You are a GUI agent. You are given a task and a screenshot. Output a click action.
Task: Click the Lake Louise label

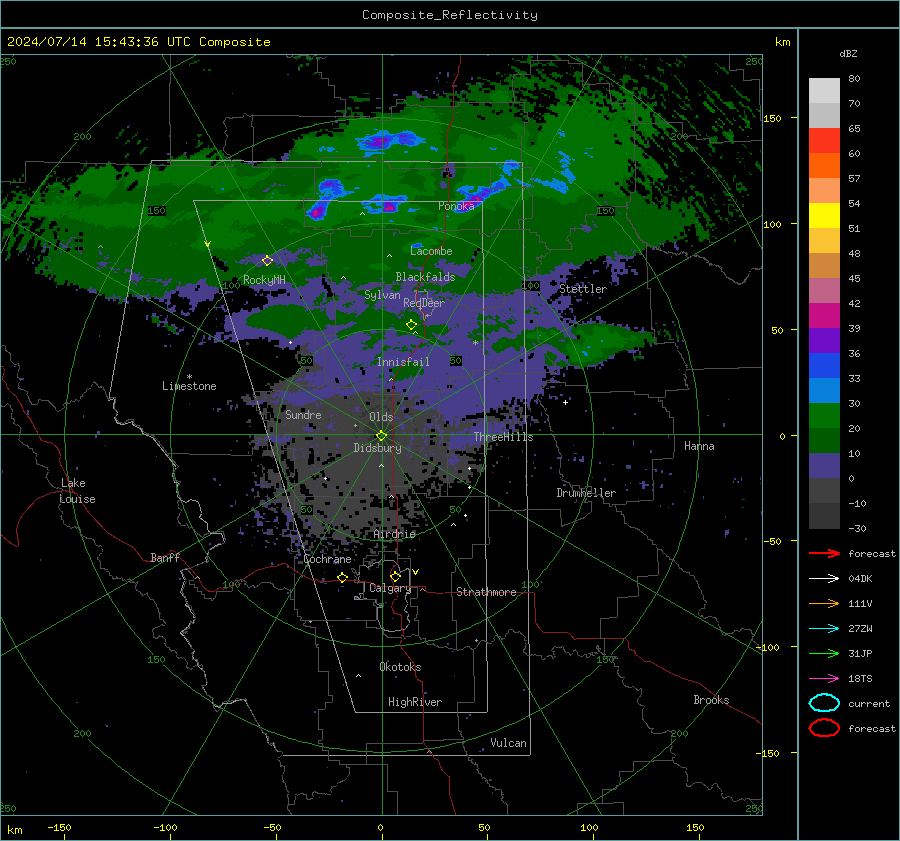coord(78,491)
